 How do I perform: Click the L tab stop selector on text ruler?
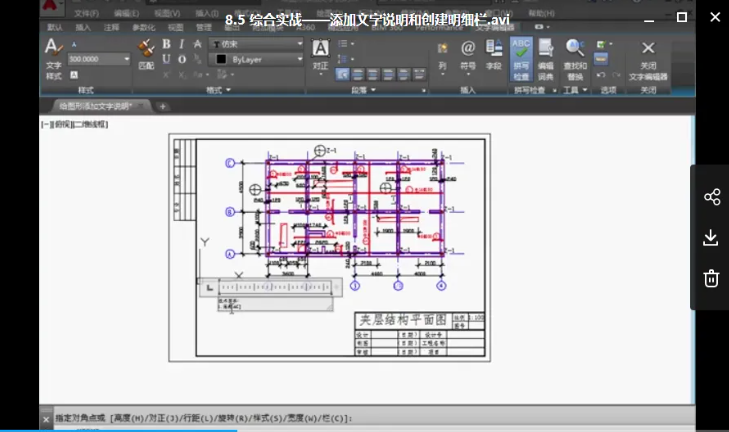tap(209, 288)
